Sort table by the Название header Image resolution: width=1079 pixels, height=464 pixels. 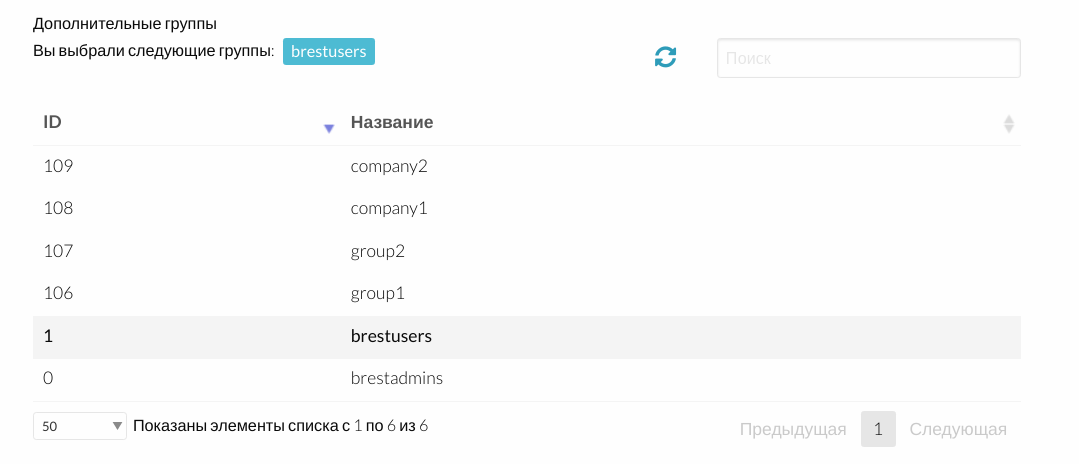pos(392,123)
